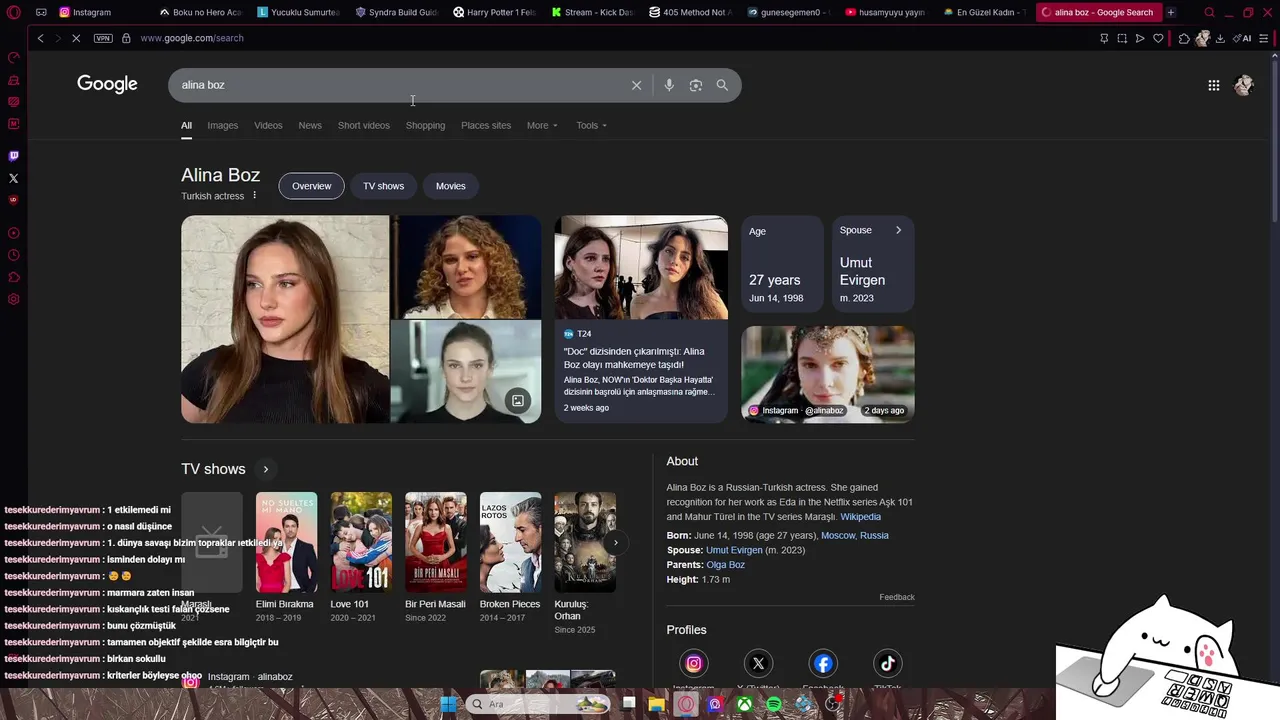Switch to the News search tab
This screenshot has height=720, width=1280.
(310, 125)
